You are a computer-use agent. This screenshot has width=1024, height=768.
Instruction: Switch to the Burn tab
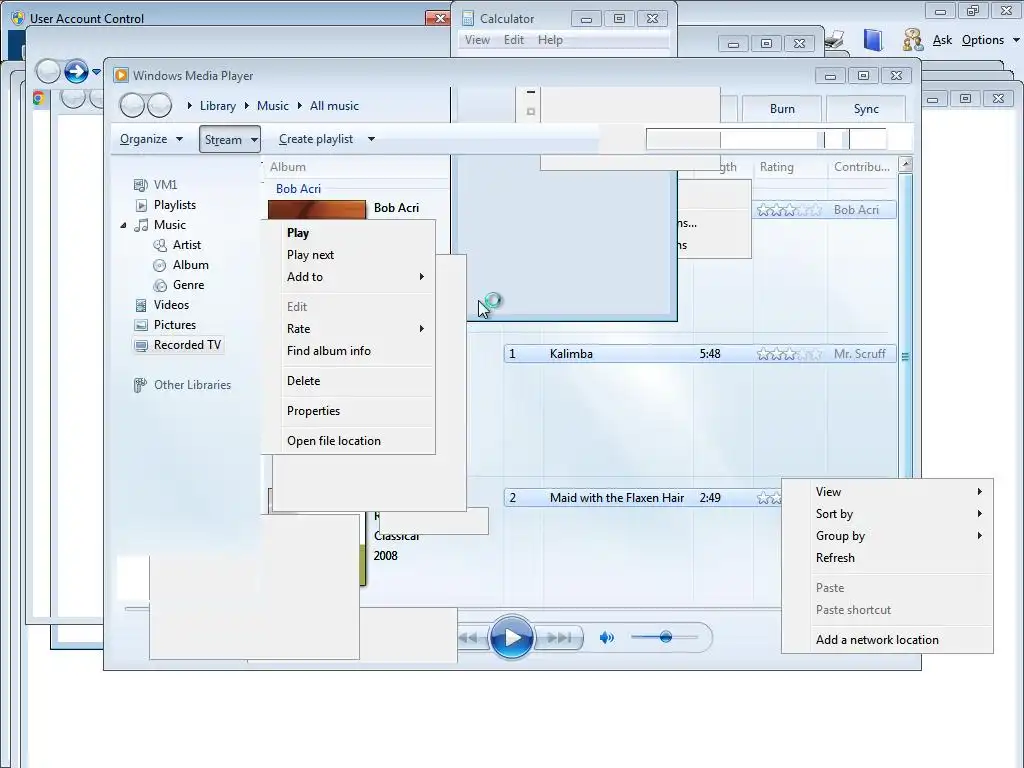tap(782, 109)
